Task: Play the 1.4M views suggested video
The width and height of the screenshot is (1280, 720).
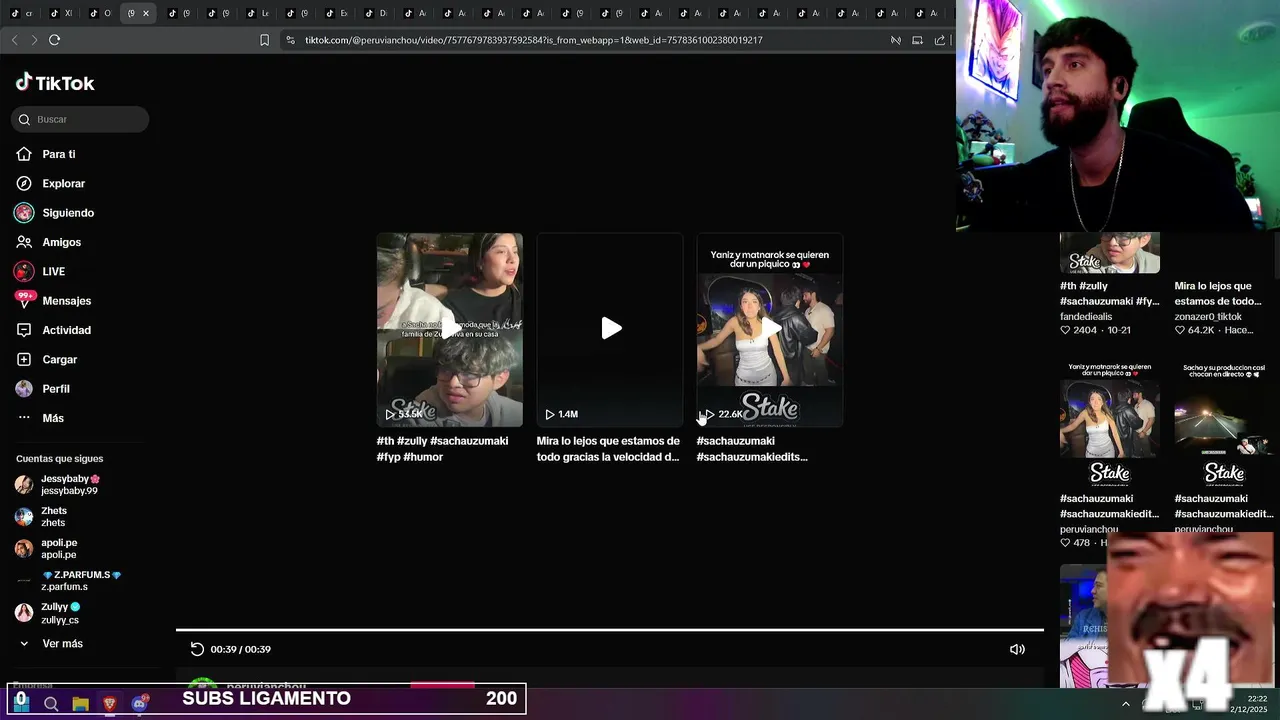Action: [610, 330]
